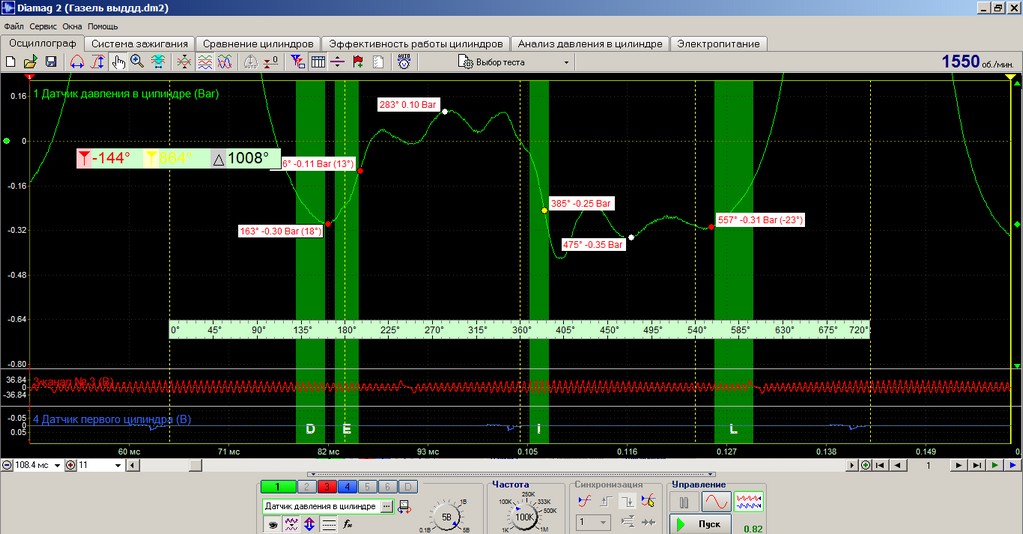Select the horizontal measurement arc tool
The height and width of the screenshot is (534, 1023).
77,62
